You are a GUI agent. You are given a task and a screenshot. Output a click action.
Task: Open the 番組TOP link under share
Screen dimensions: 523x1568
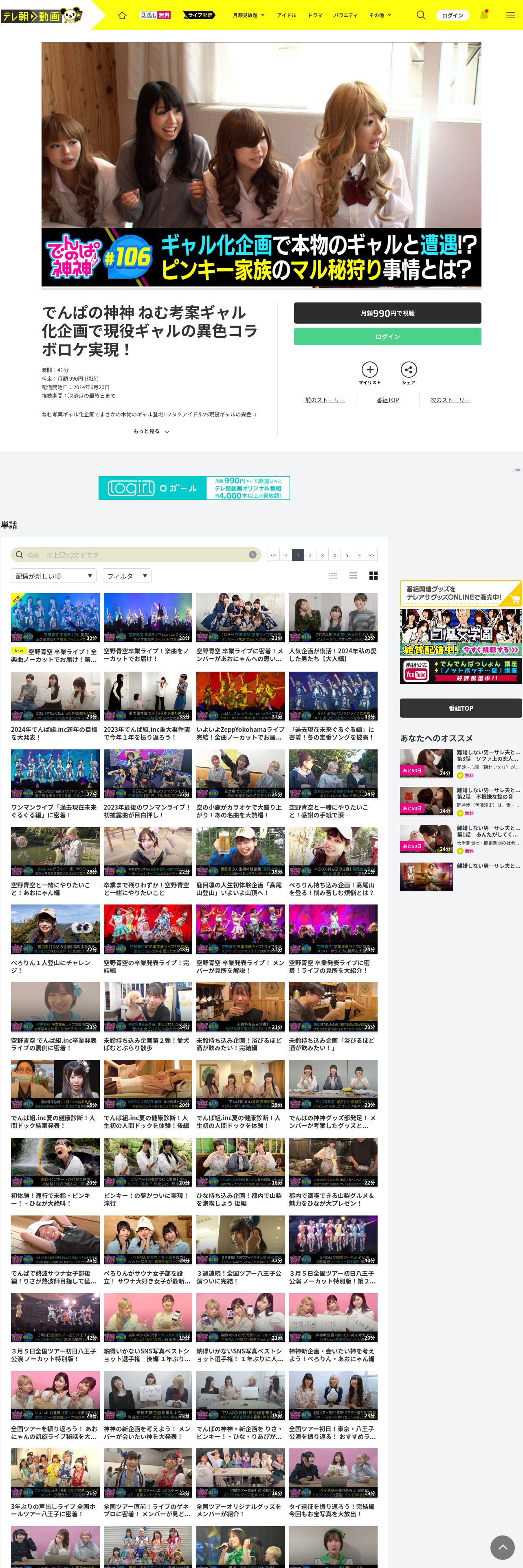[388, 400]
